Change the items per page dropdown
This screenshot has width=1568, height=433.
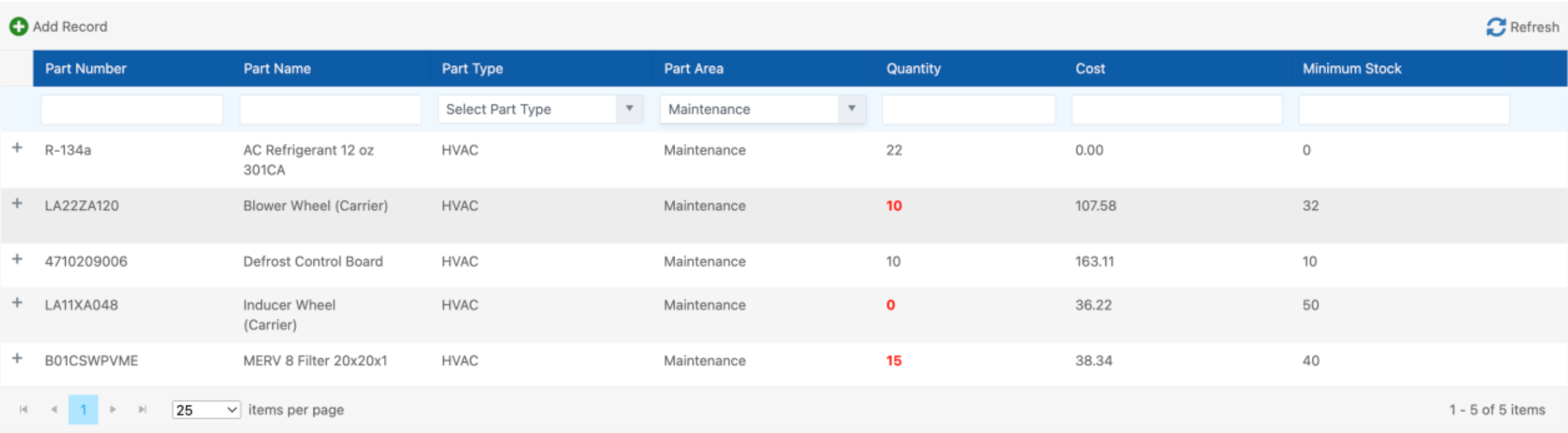tap(206, 410)
